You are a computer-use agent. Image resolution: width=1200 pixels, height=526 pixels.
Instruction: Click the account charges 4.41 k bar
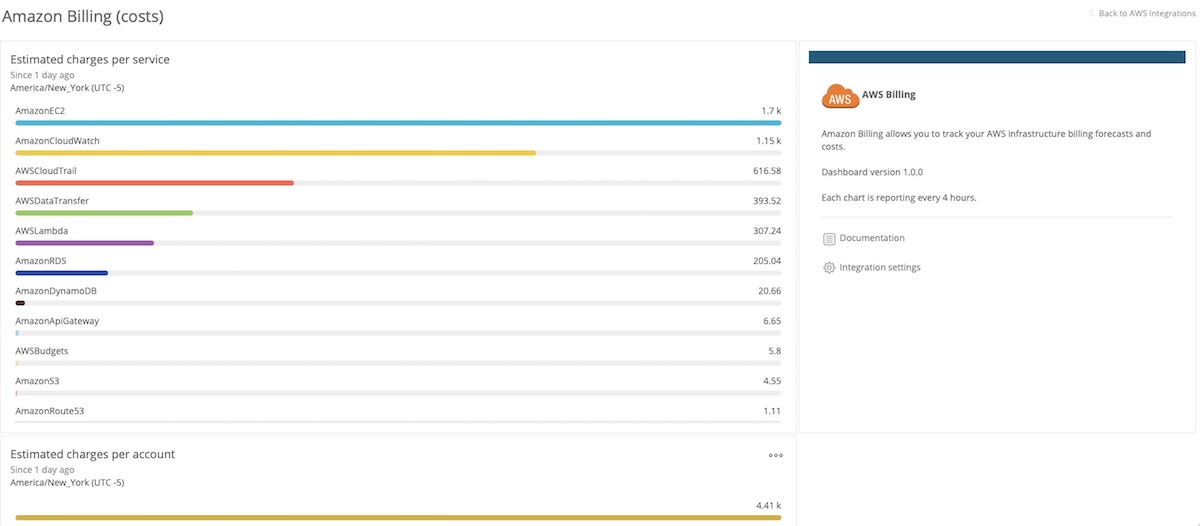(x=398, y=518)
